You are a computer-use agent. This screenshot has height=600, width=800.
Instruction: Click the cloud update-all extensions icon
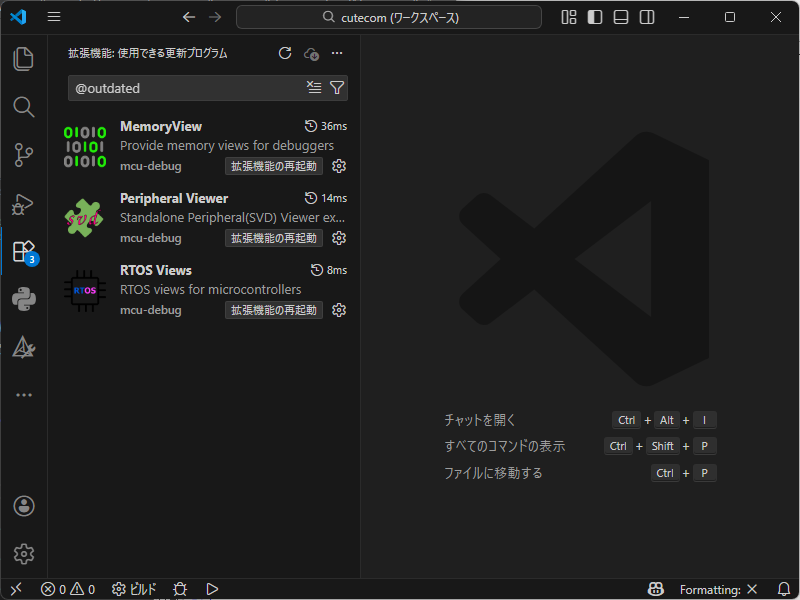point(311,54)
